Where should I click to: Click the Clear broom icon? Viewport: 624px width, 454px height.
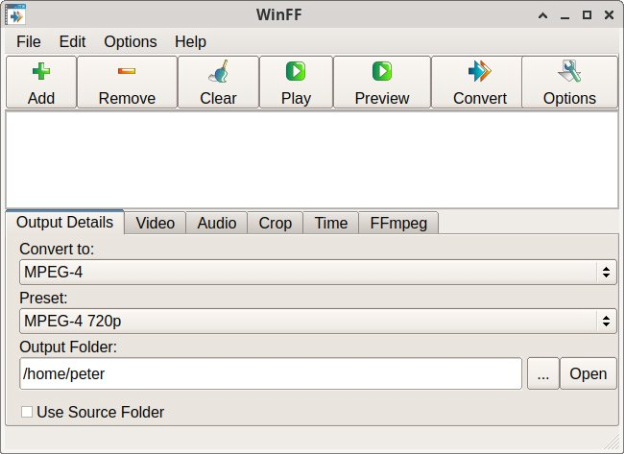(218, 72)
